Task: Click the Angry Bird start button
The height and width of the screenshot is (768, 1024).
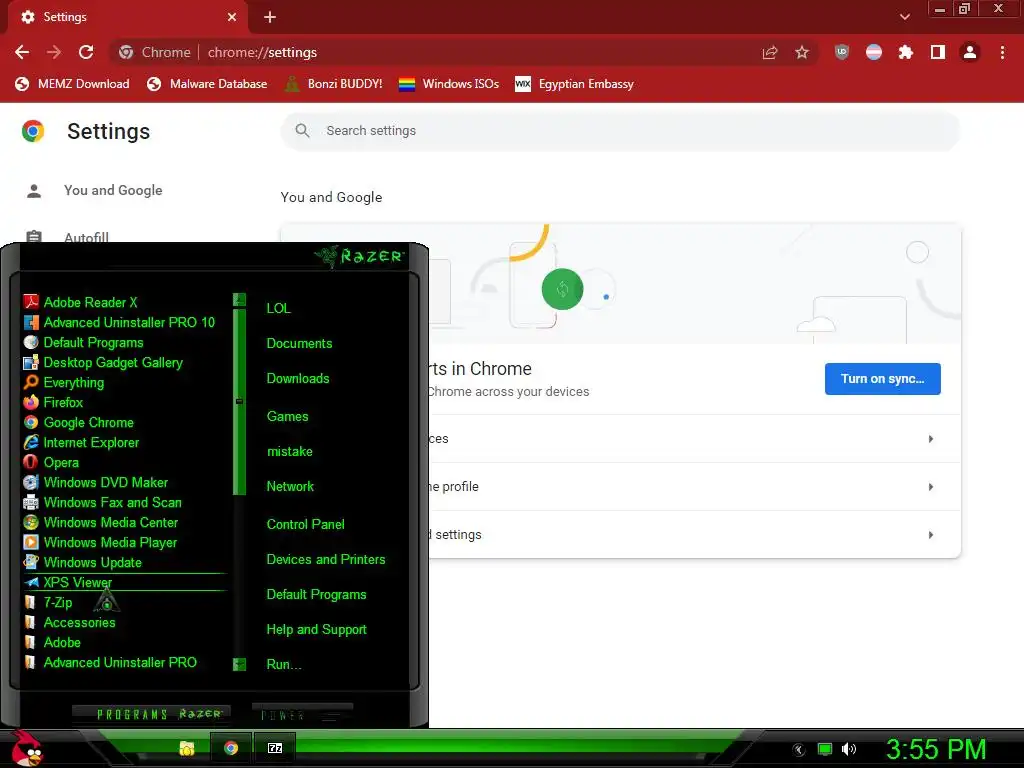Action: click(27, 748)
